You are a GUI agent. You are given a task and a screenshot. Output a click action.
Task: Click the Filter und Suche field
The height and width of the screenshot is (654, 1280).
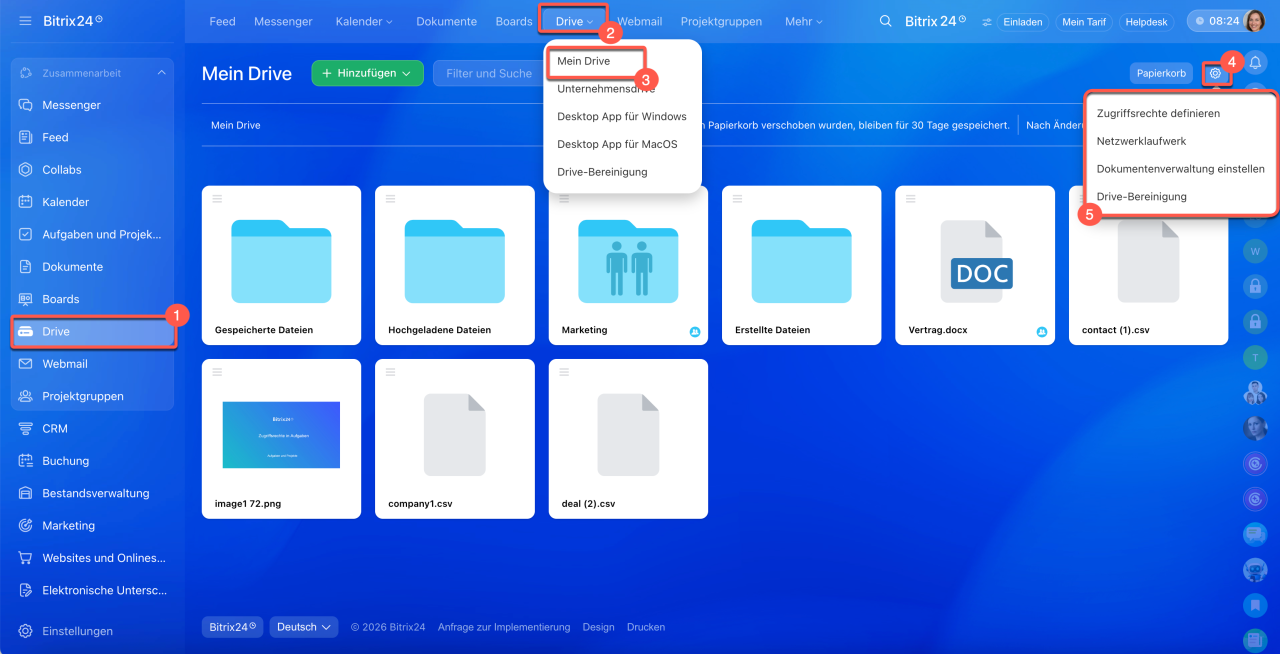coord(489,73)
